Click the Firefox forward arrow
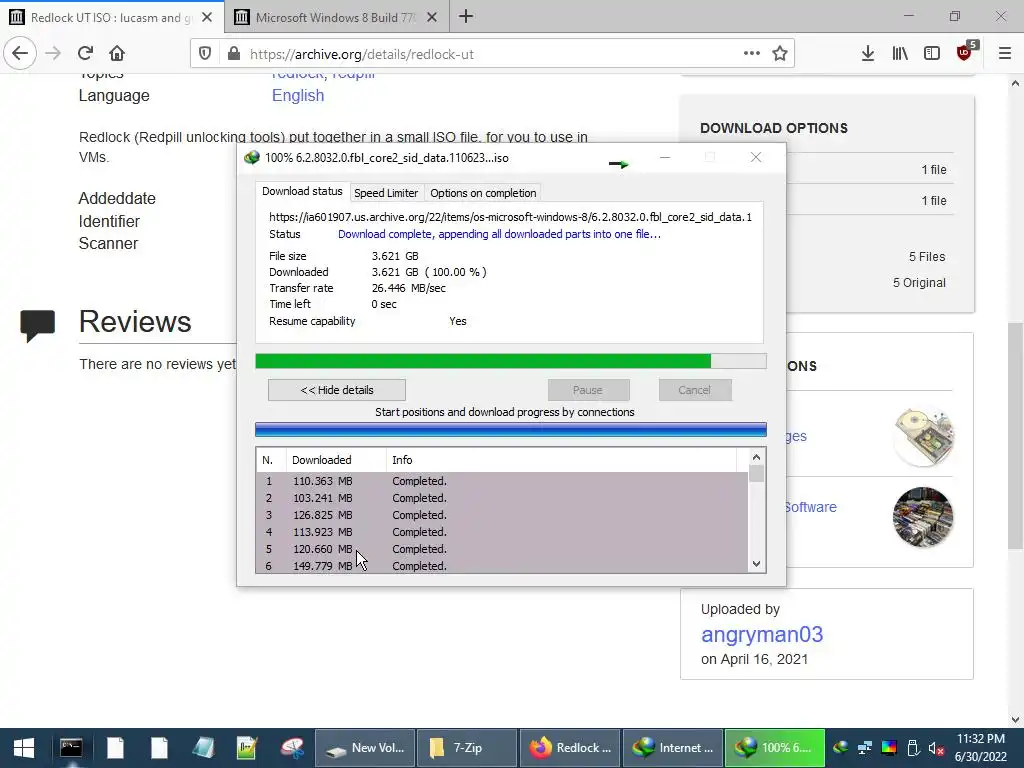Image resolution: width=1024 pixels, height=768 pixels. [x=53, y=54]
